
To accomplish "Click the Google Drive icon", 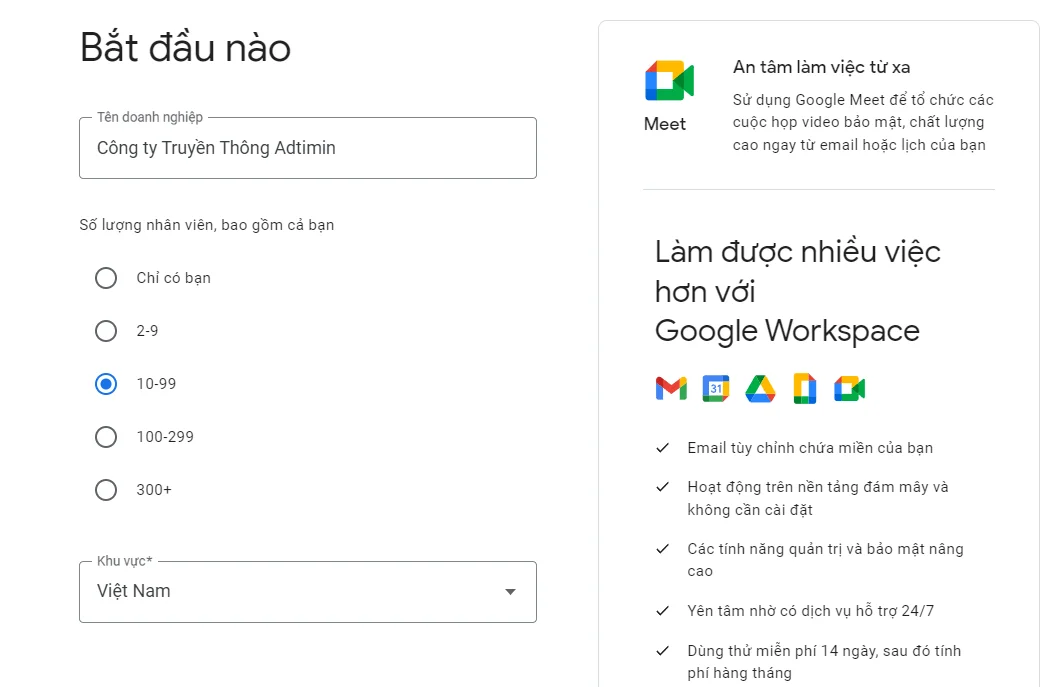I will coord(760,388).
